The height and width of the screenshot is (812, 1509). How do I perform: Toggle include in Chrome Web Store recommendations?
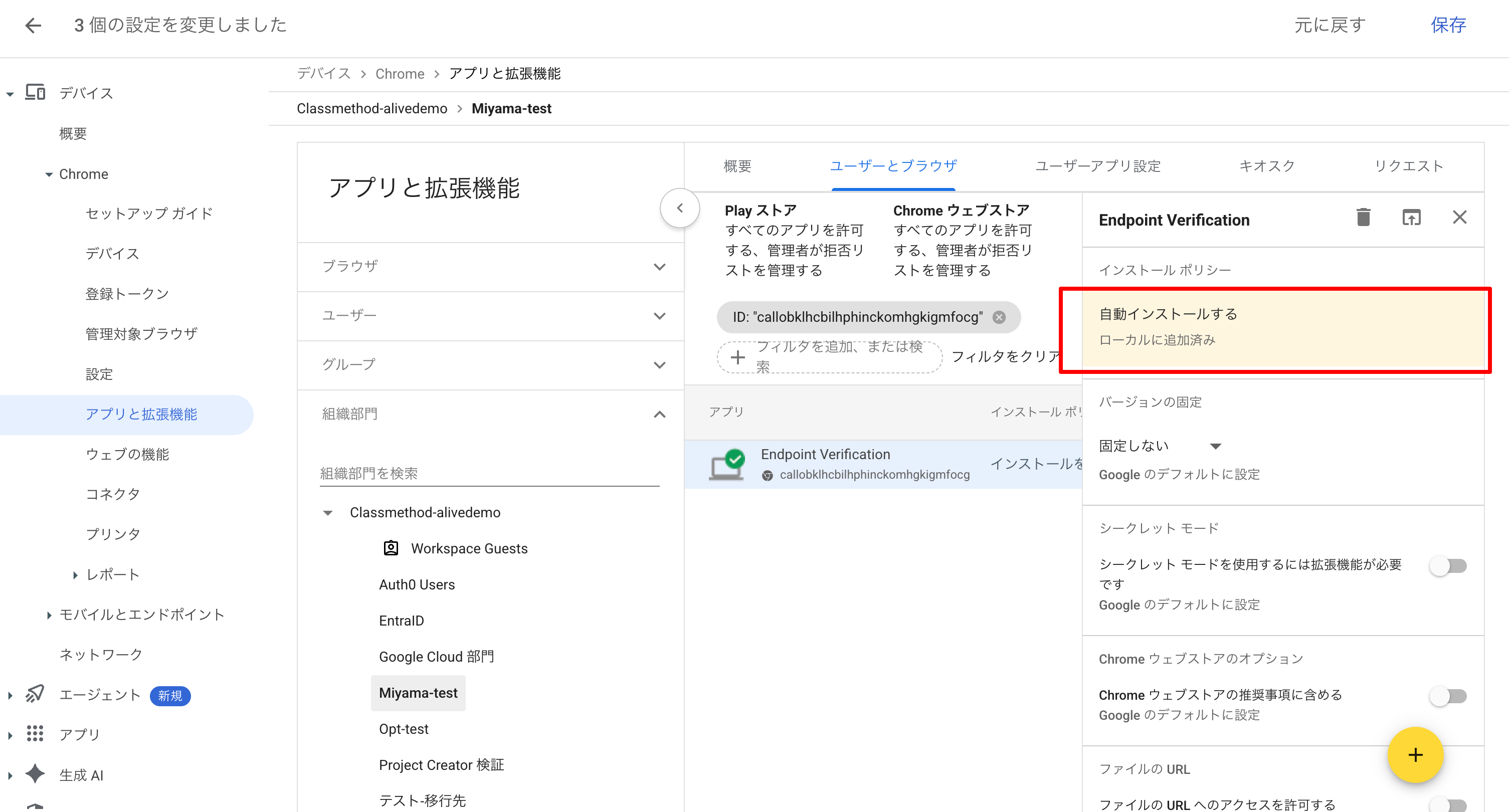tap(1448, 696)
